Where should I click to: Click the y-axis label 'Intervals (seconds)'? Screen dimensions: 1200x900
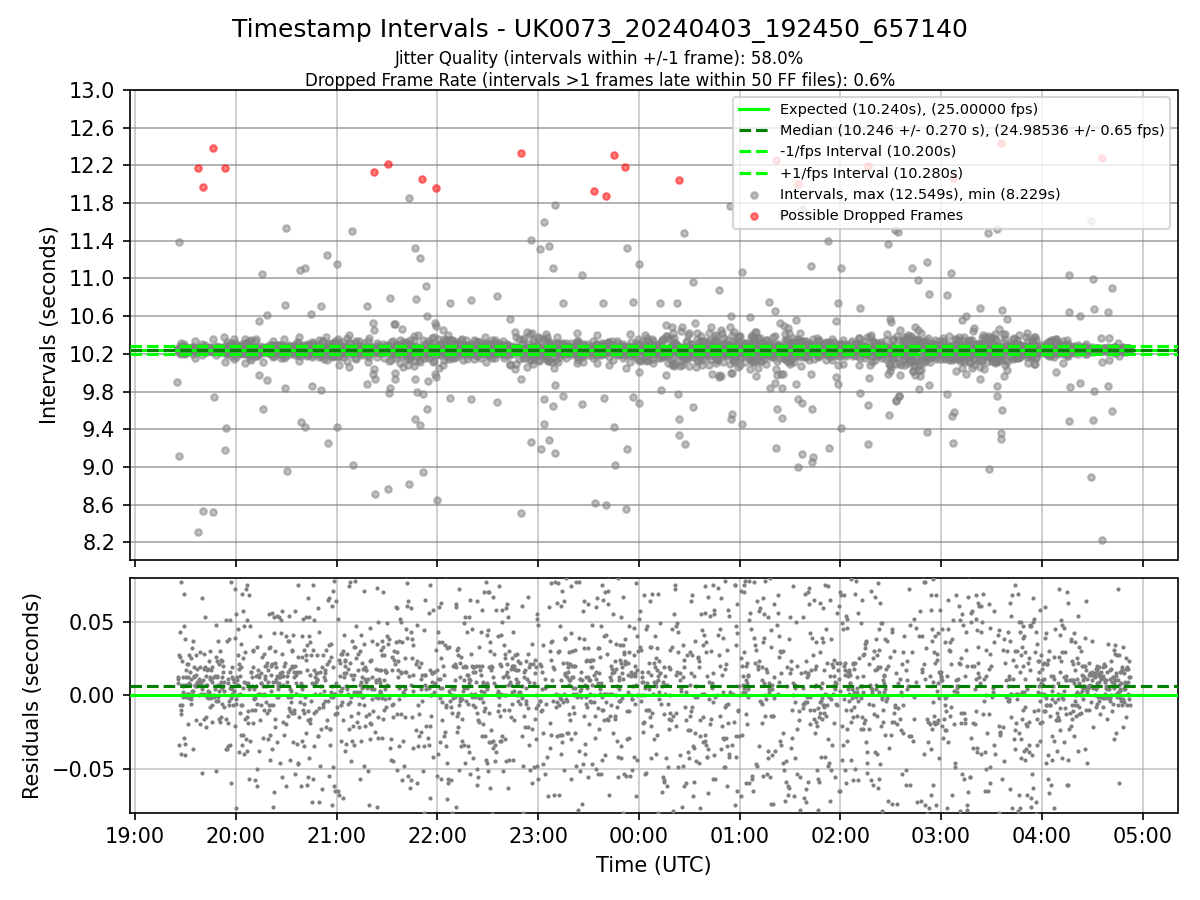point(49,325)
